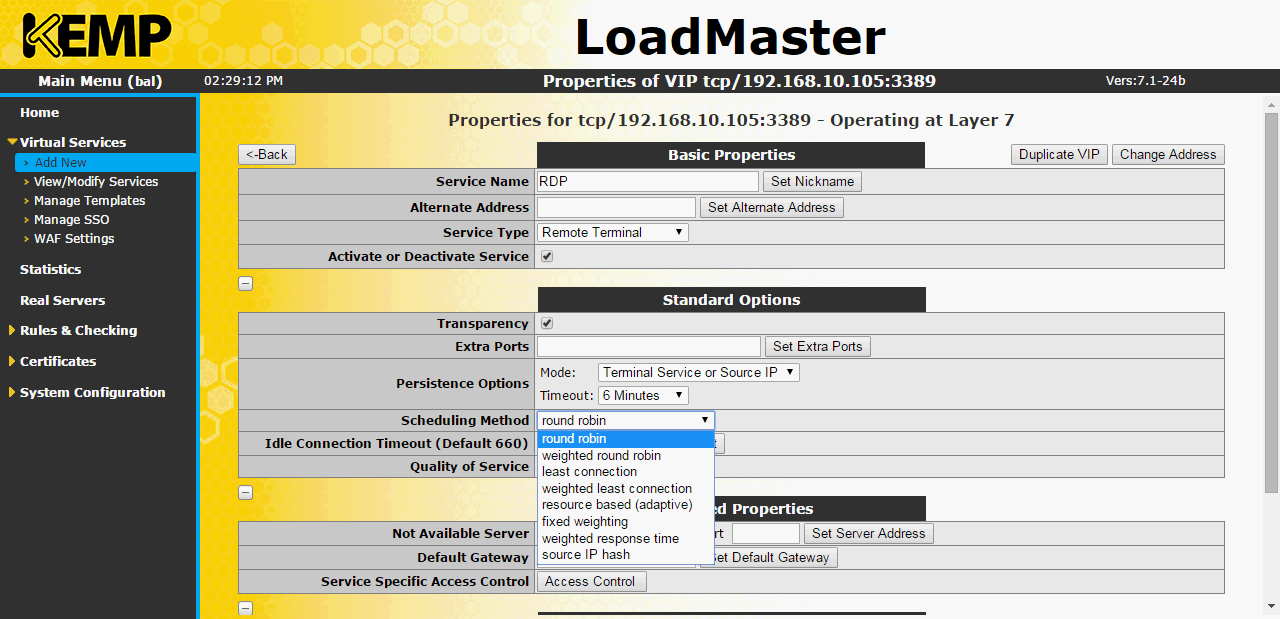
Task: Open the persistence Timeout dropdown
Action: [x=644, y=395]
